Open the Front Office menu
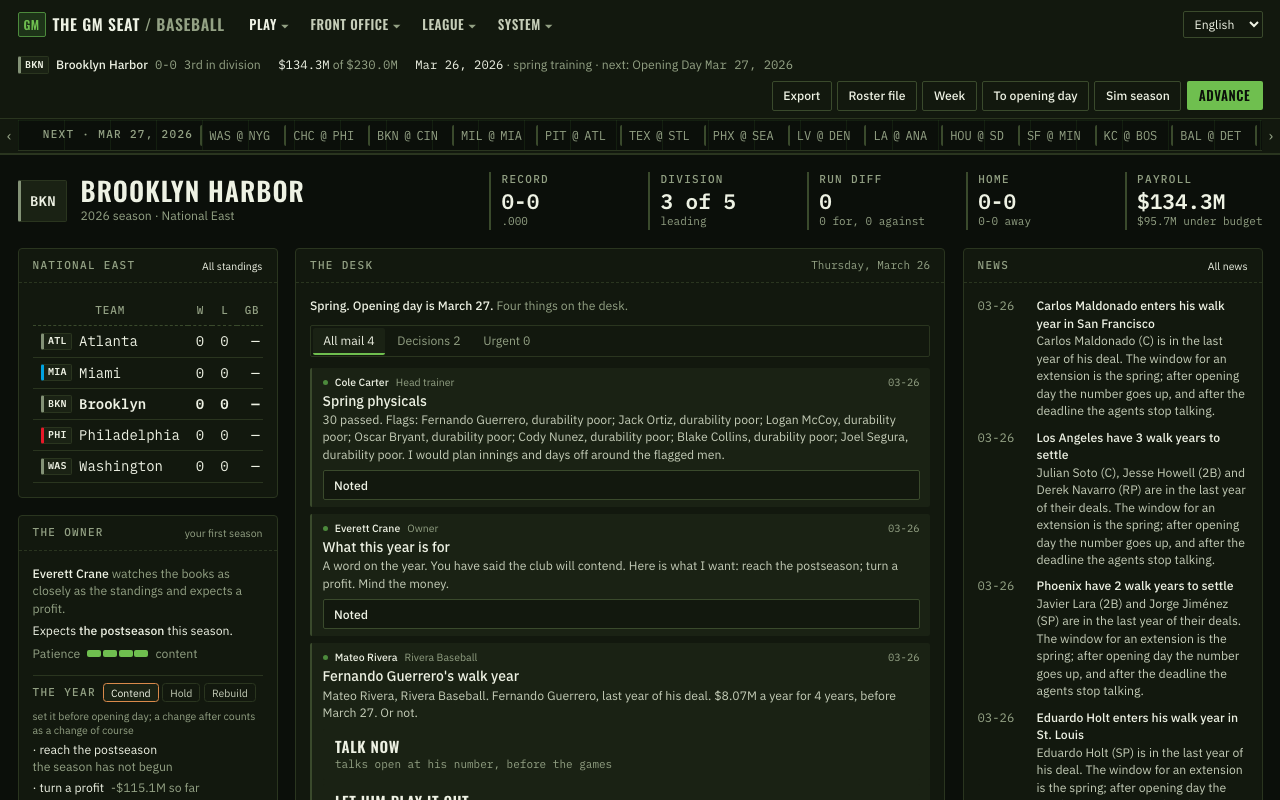Image resolution: width=1280 pixels, height=800 pixels. 355,25
